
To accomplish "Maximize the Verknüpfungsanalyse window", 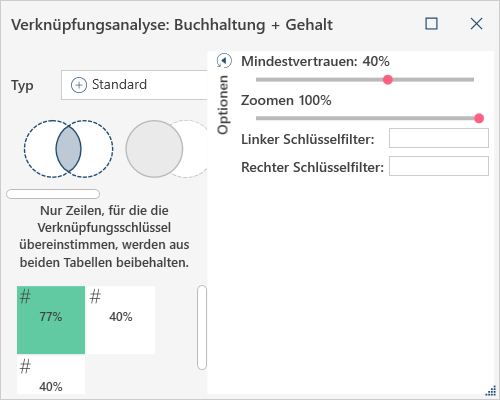I will pyautogui.click(x=431, y=24).
